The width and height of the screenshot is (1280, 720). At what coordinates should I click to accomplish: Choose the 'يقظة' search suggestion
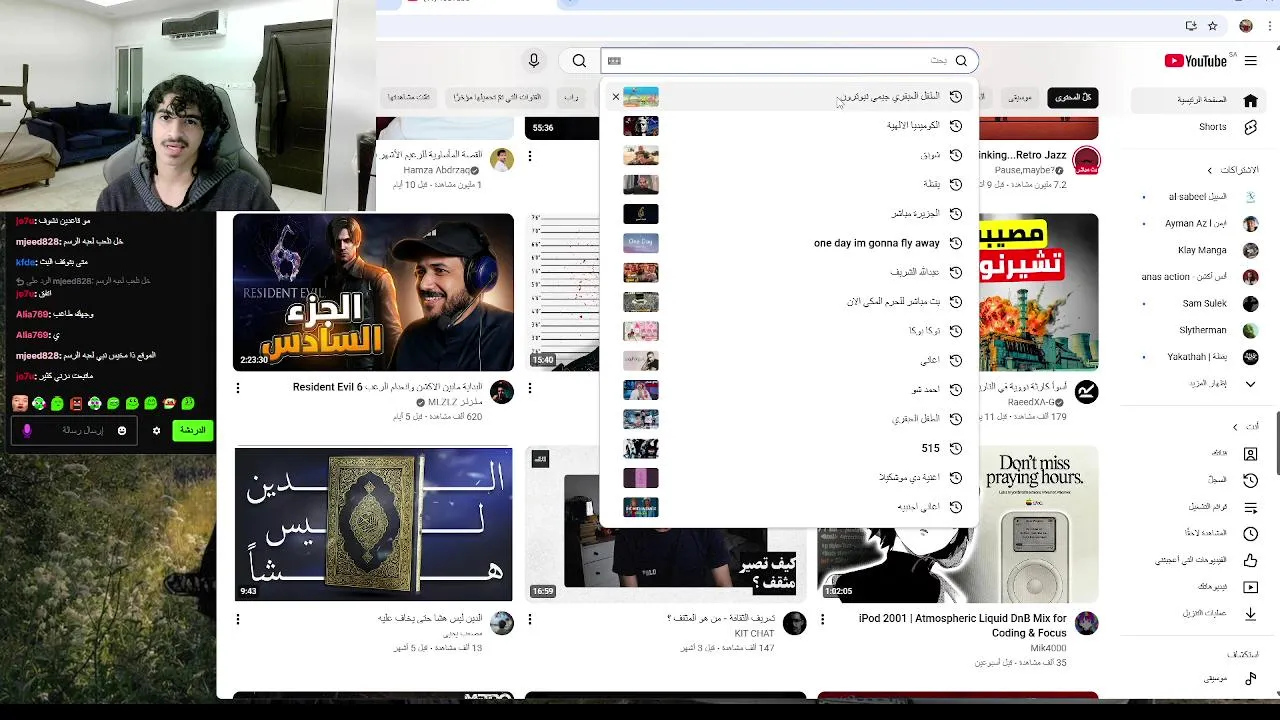click(790, 185)
